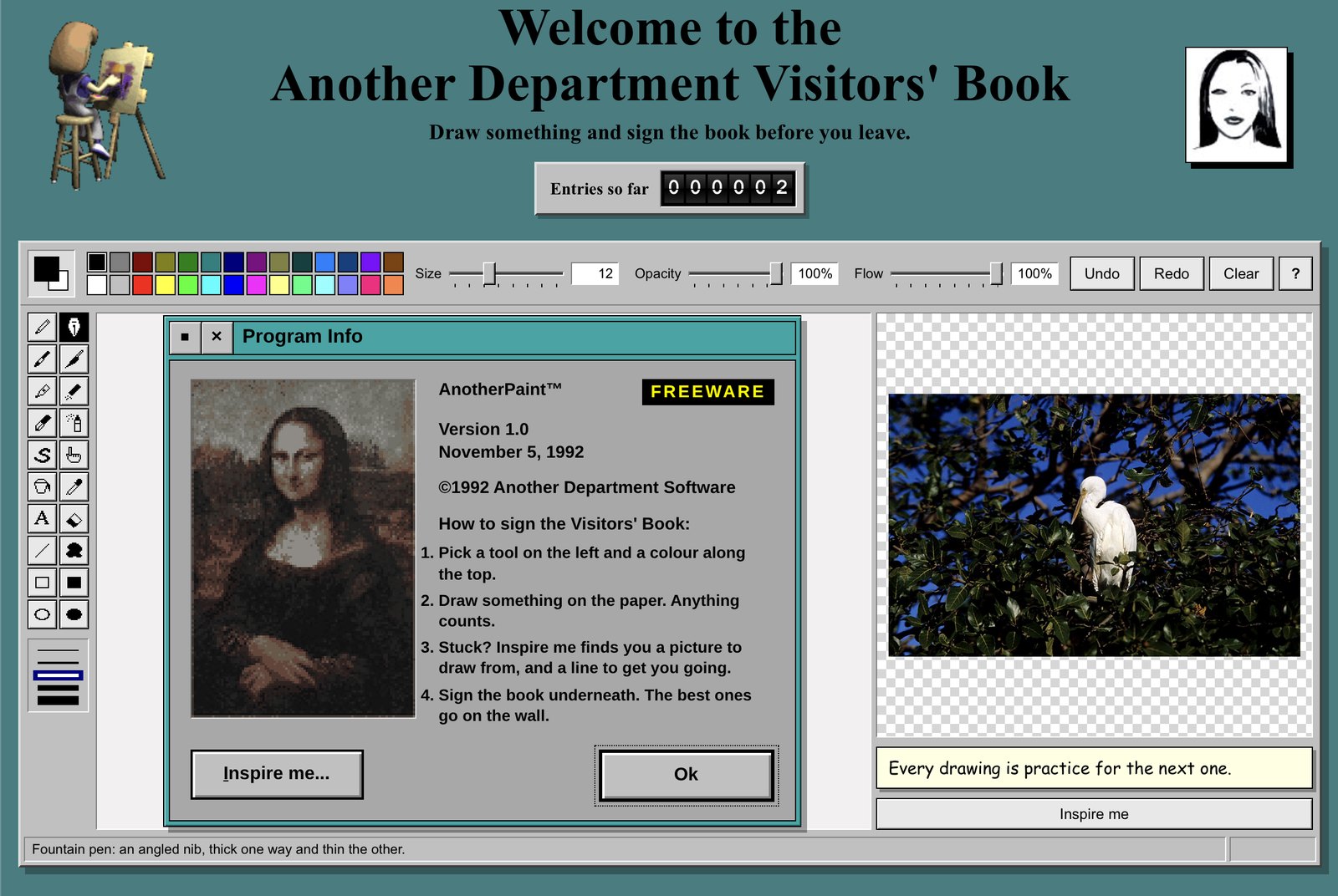Pick the bright yellow color swatch
Image resolution: width=1338 pixels, height=896 pixels.
point(165,285)
